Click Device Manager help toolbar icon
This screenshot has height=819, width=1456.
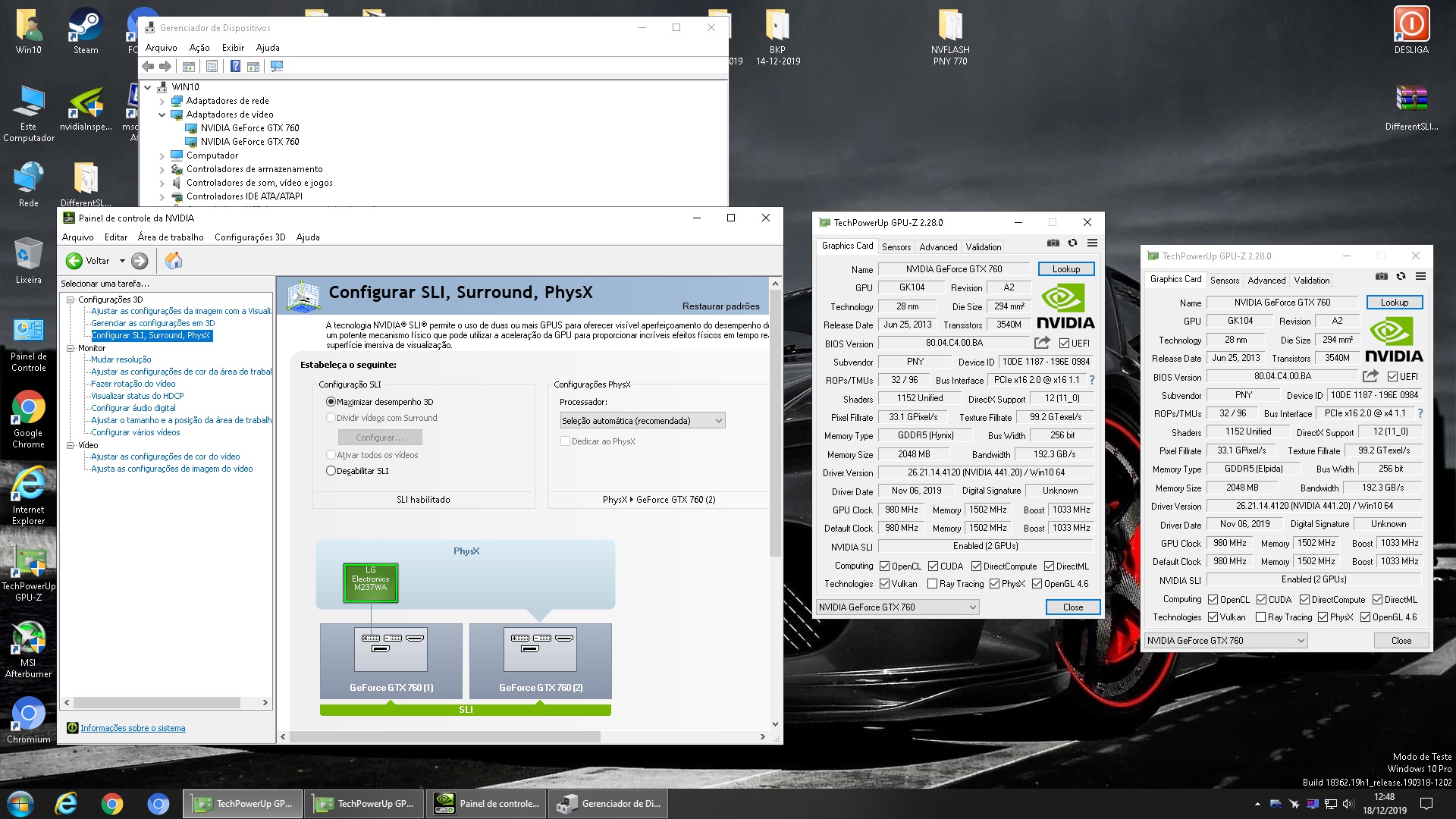[x=235, y=67]
